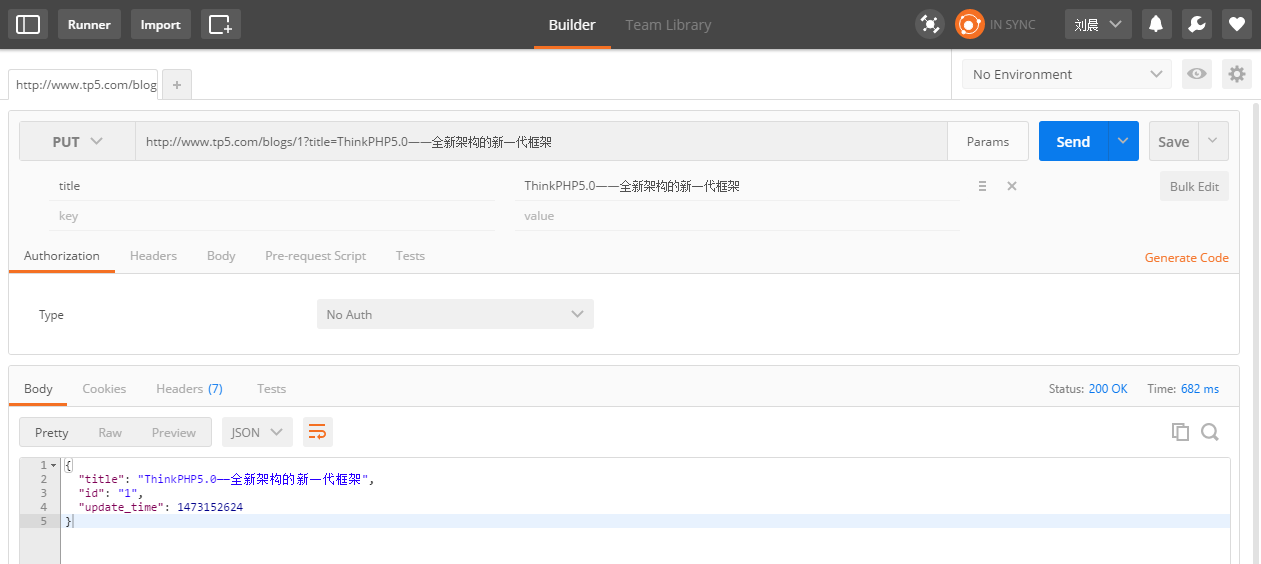The image size is (1261, 564).
Task: Open the response Cookies tab
Action: 104,389
